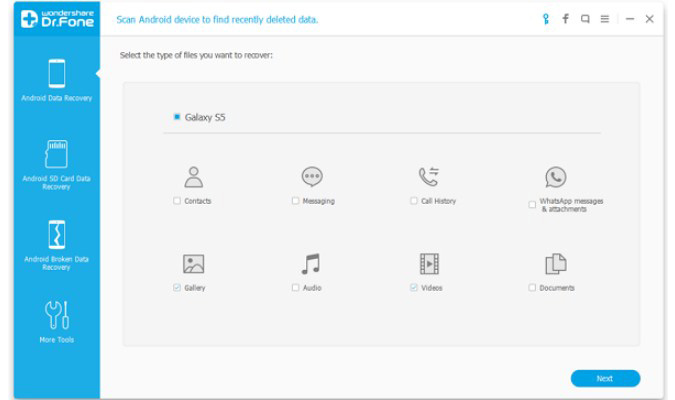Click the Next button
Viewport: 675px width, 400px height.
[605, 378]
